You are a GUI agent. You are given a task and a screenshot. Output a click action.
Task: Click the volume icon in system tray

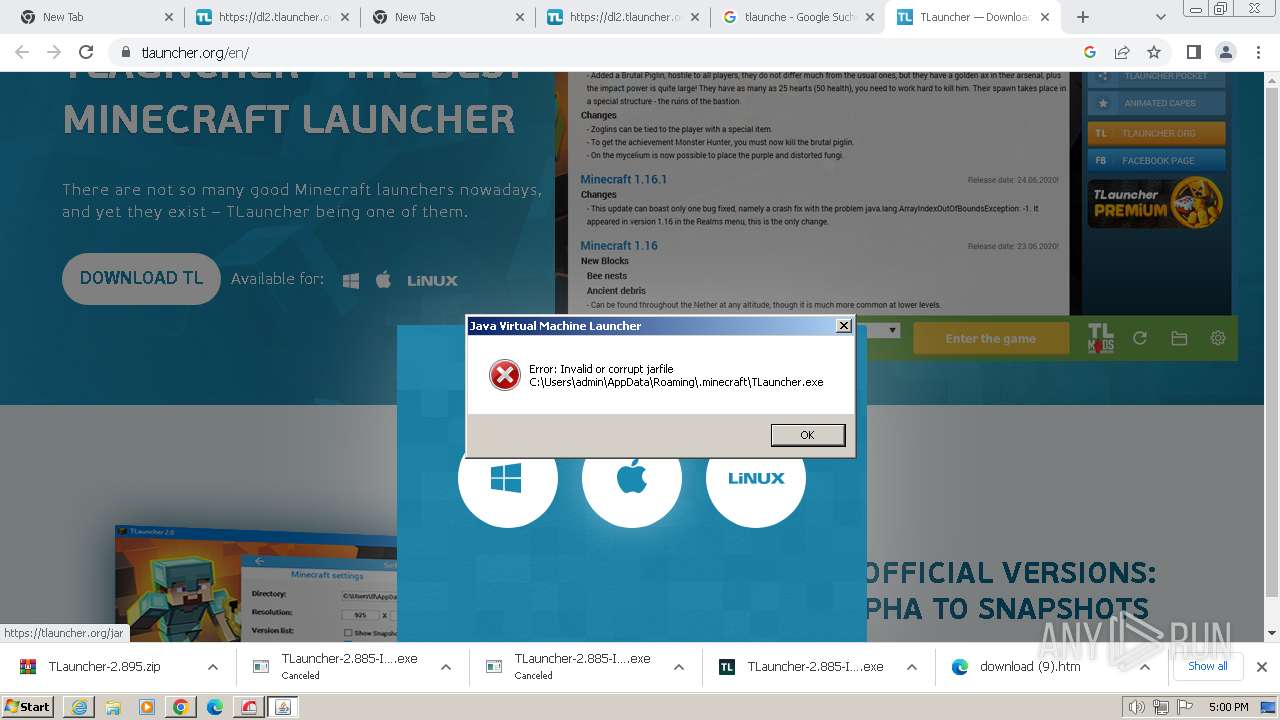coord(1135,707)
